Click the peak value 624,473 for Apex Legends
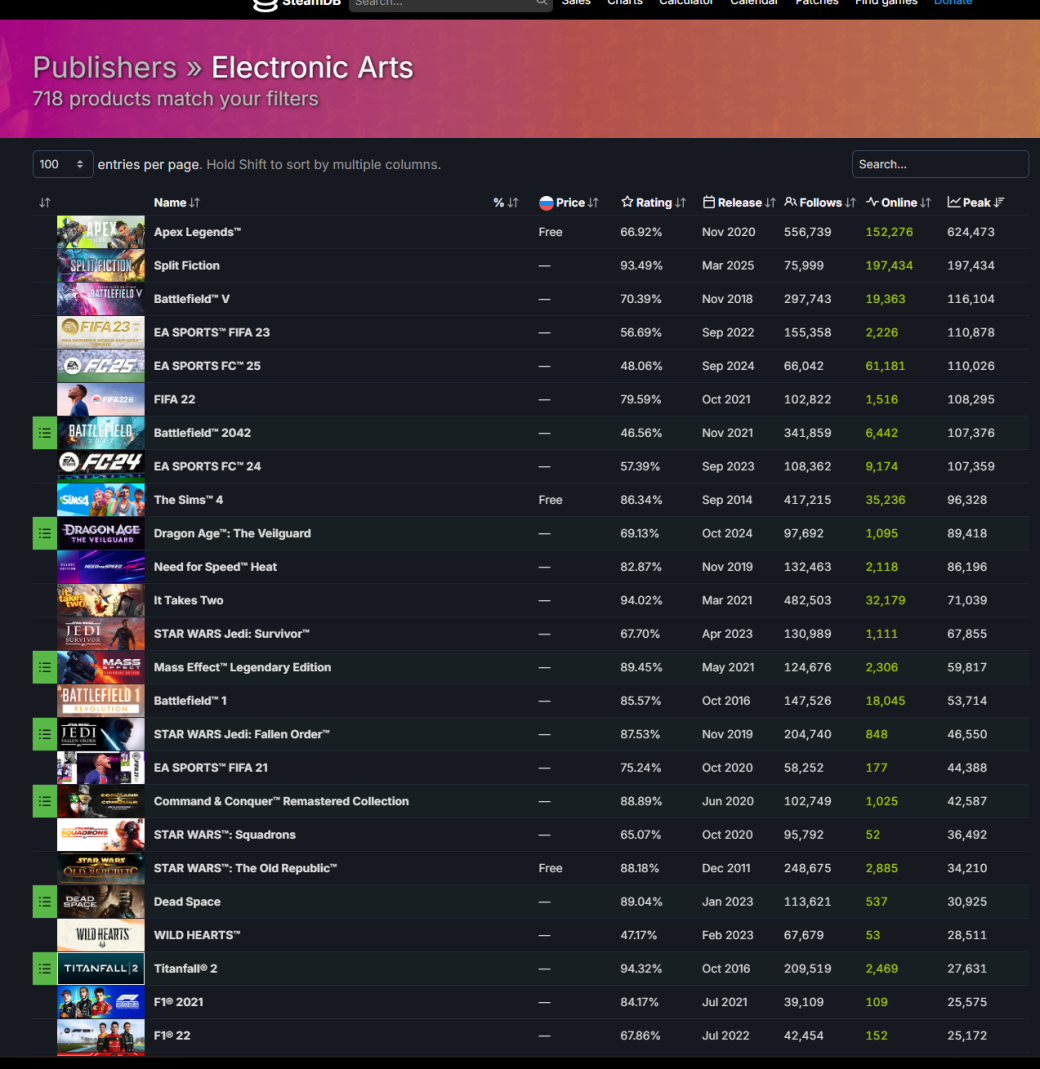 point(971,232)
